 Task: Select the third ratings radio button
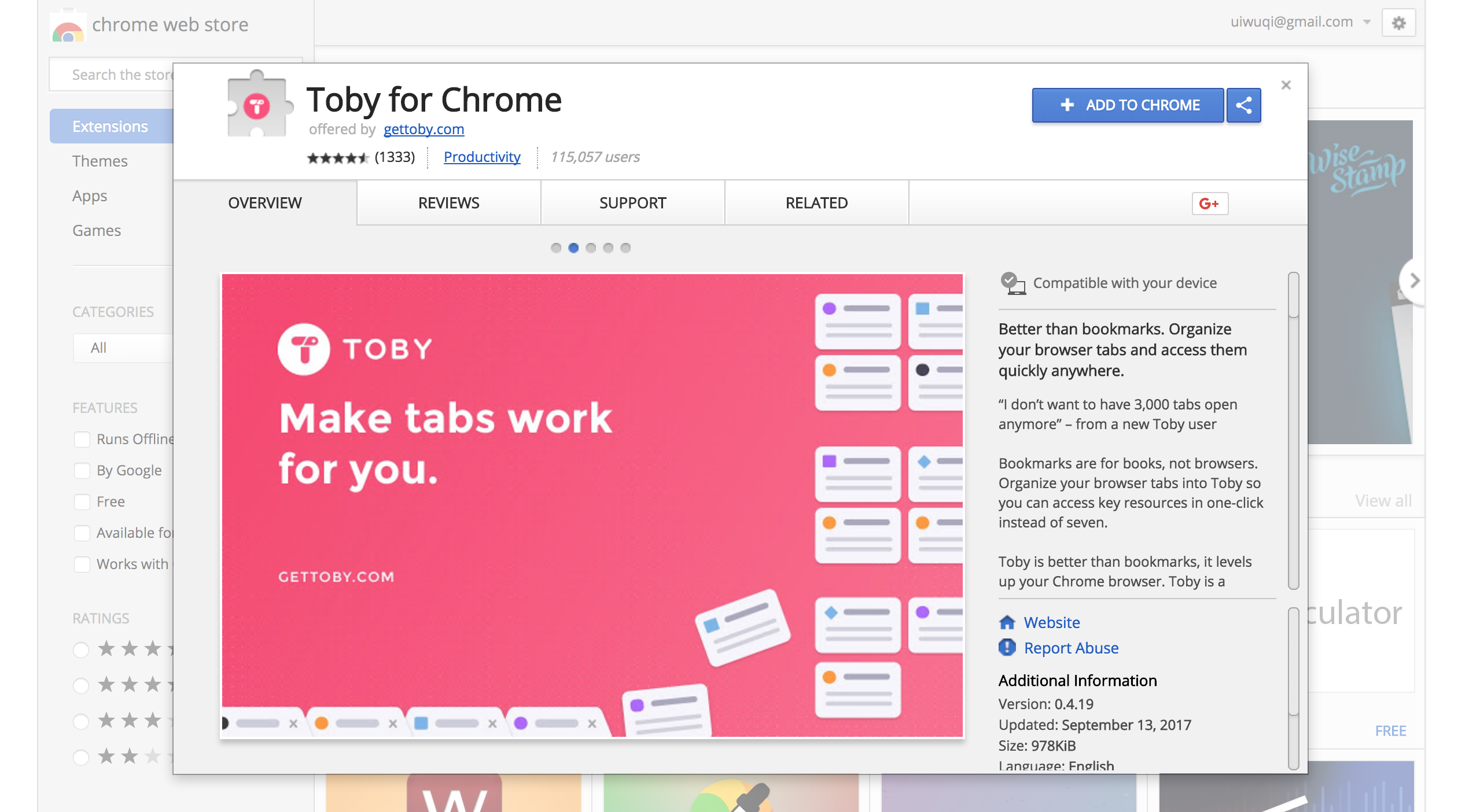[81, 722]
